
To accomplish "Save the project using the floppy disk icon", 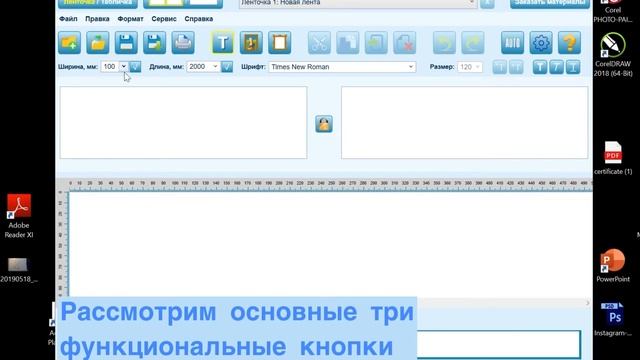I will [126, 42].
